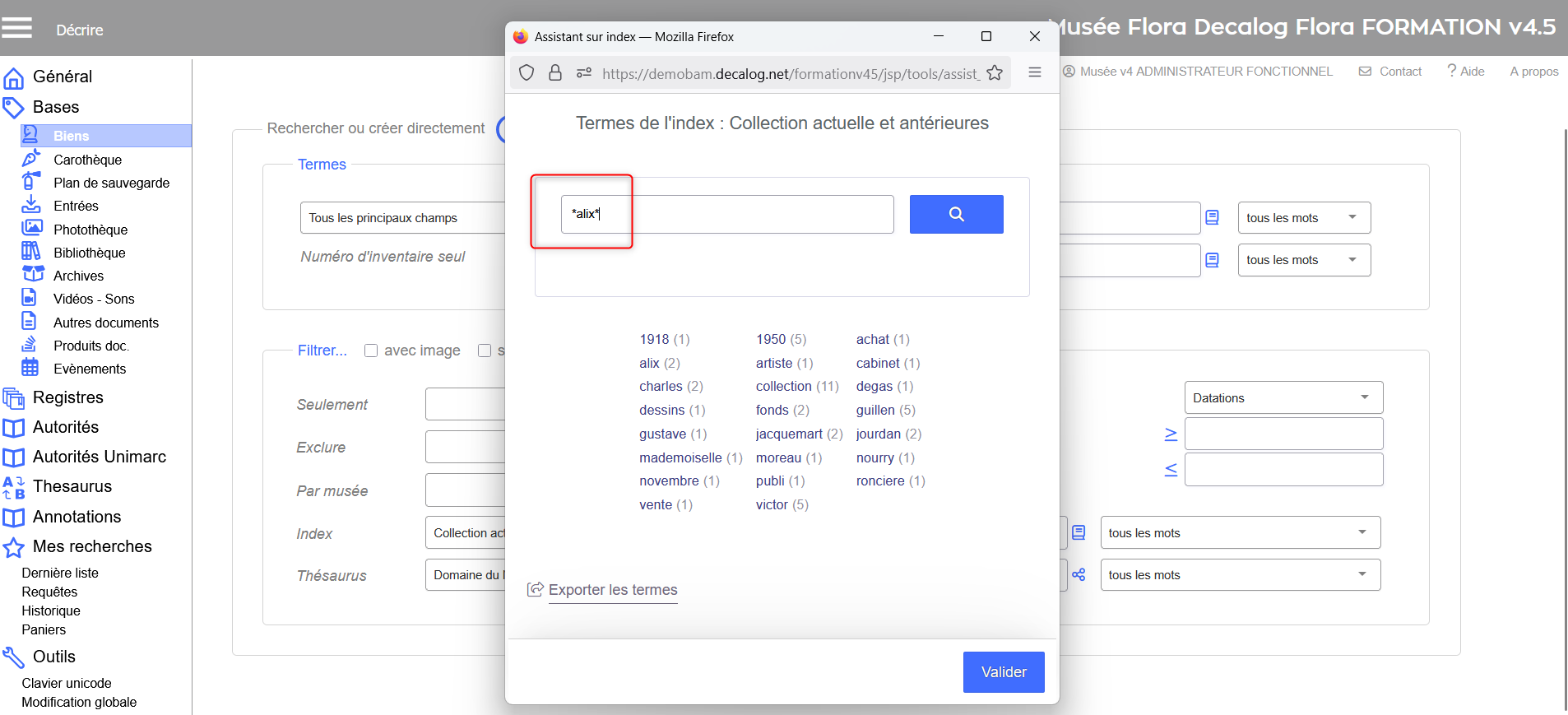The width and height of the screenshot is (1568, 715).
Task: Expand the Datations dropdown
Action: click(1283, 398)
